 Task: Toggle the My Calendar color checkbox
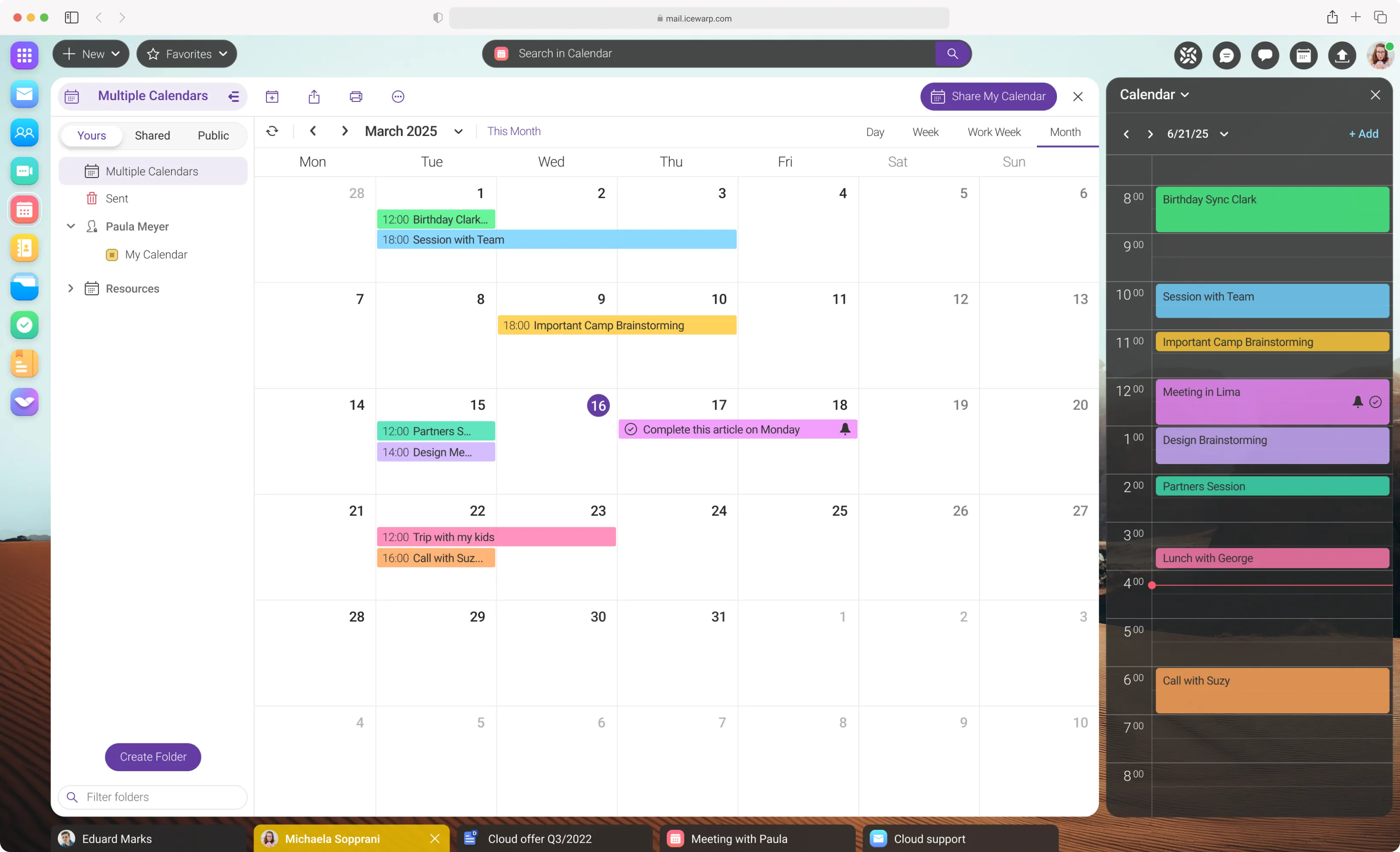pyautogui.click(x=112, y=254)
